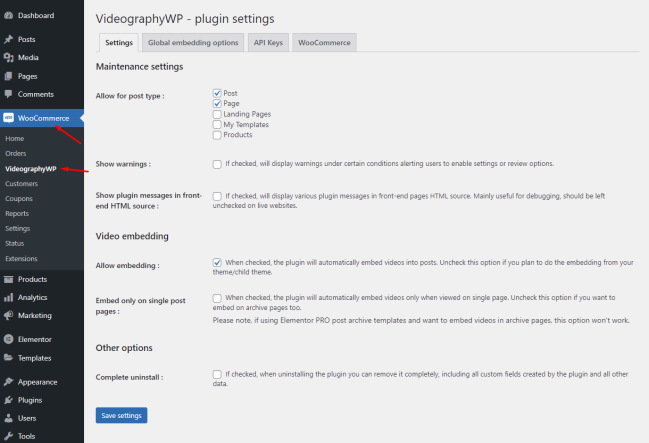Open the Dashboard icon in sidebar
This screenshot has width=649, height=443.
[8, 16]
